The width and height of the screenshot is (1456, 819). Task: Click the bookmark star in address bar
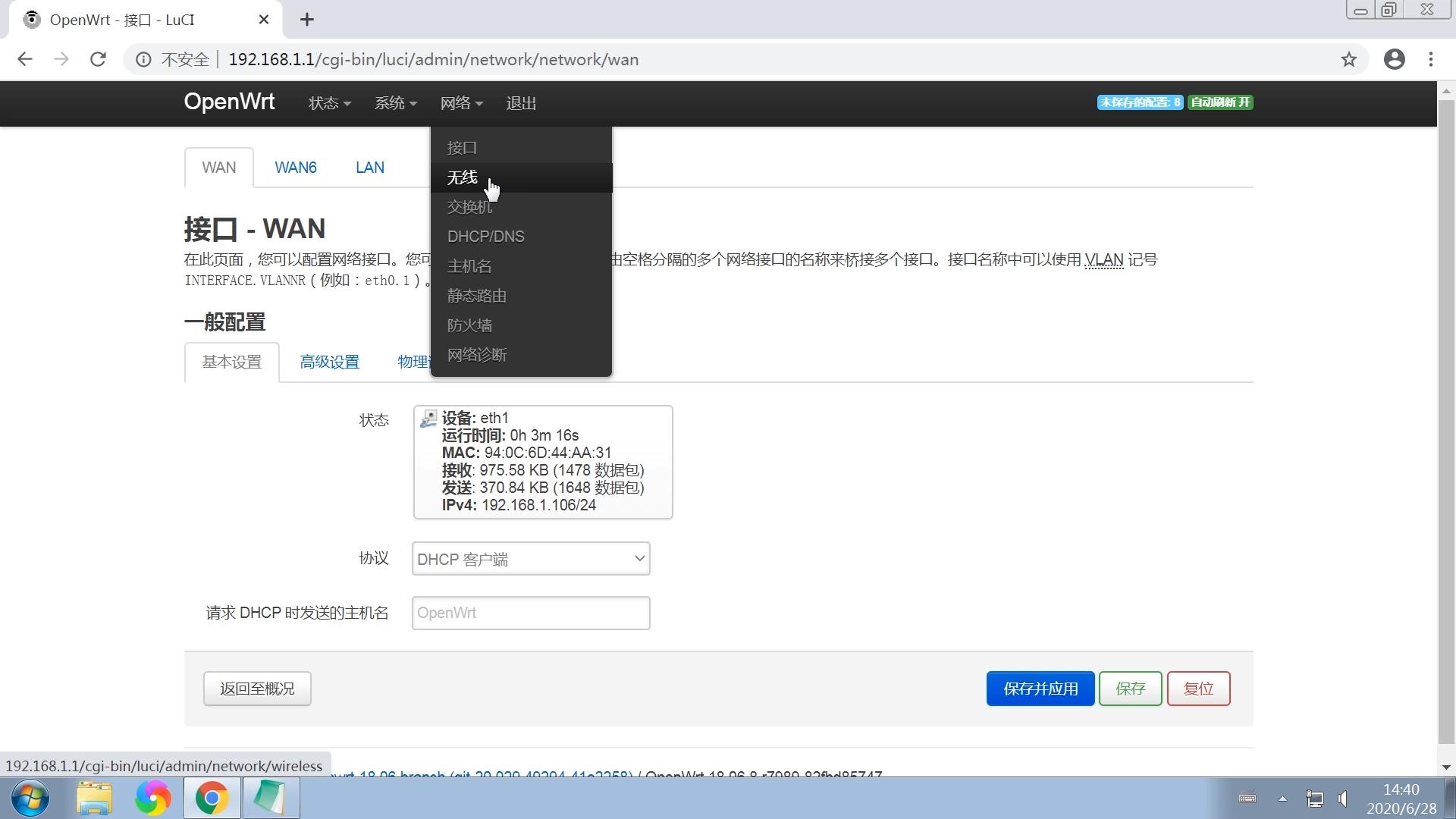pyautogui.click(x=1349, y=59)
